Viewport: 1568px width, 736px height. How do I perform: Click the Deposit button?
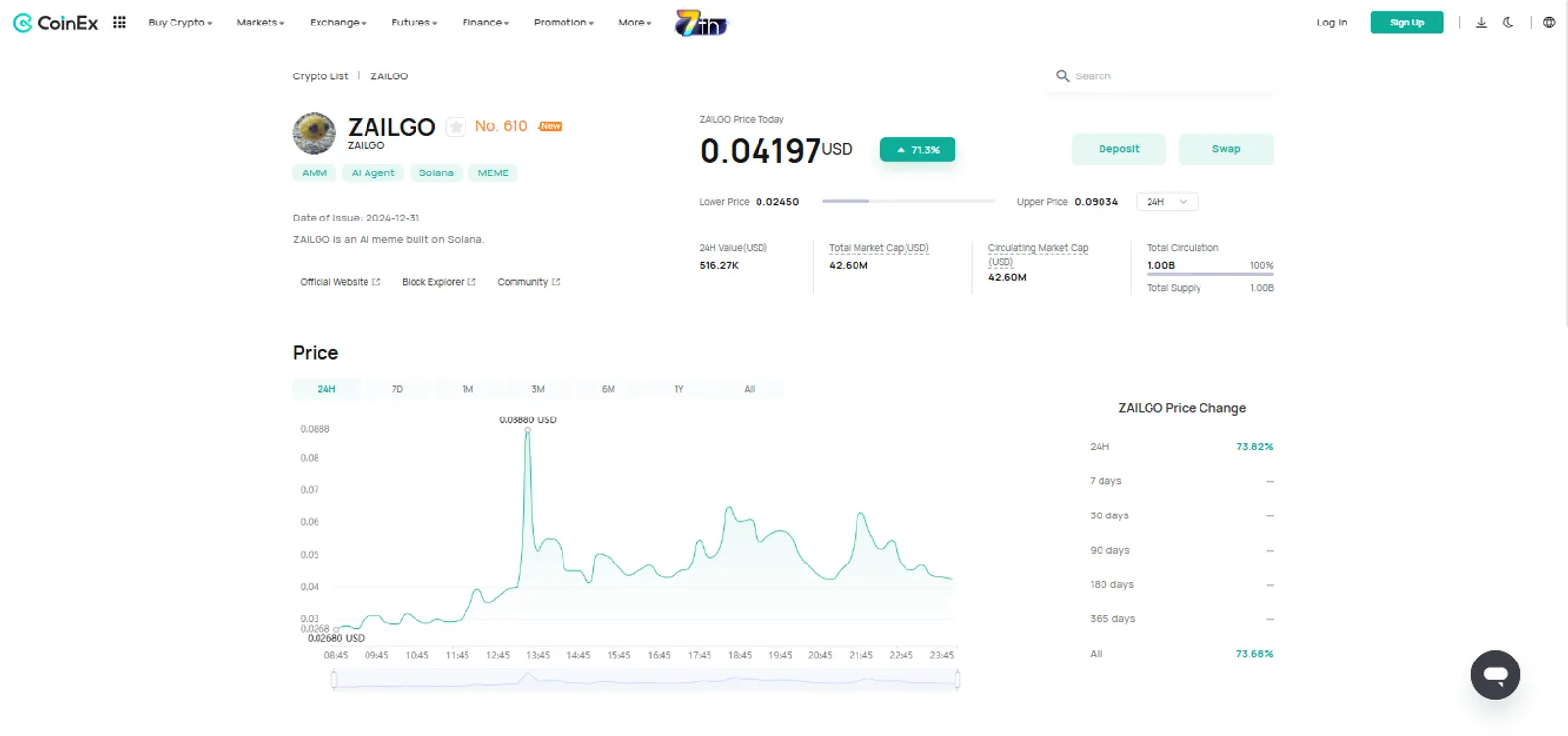1119,149
